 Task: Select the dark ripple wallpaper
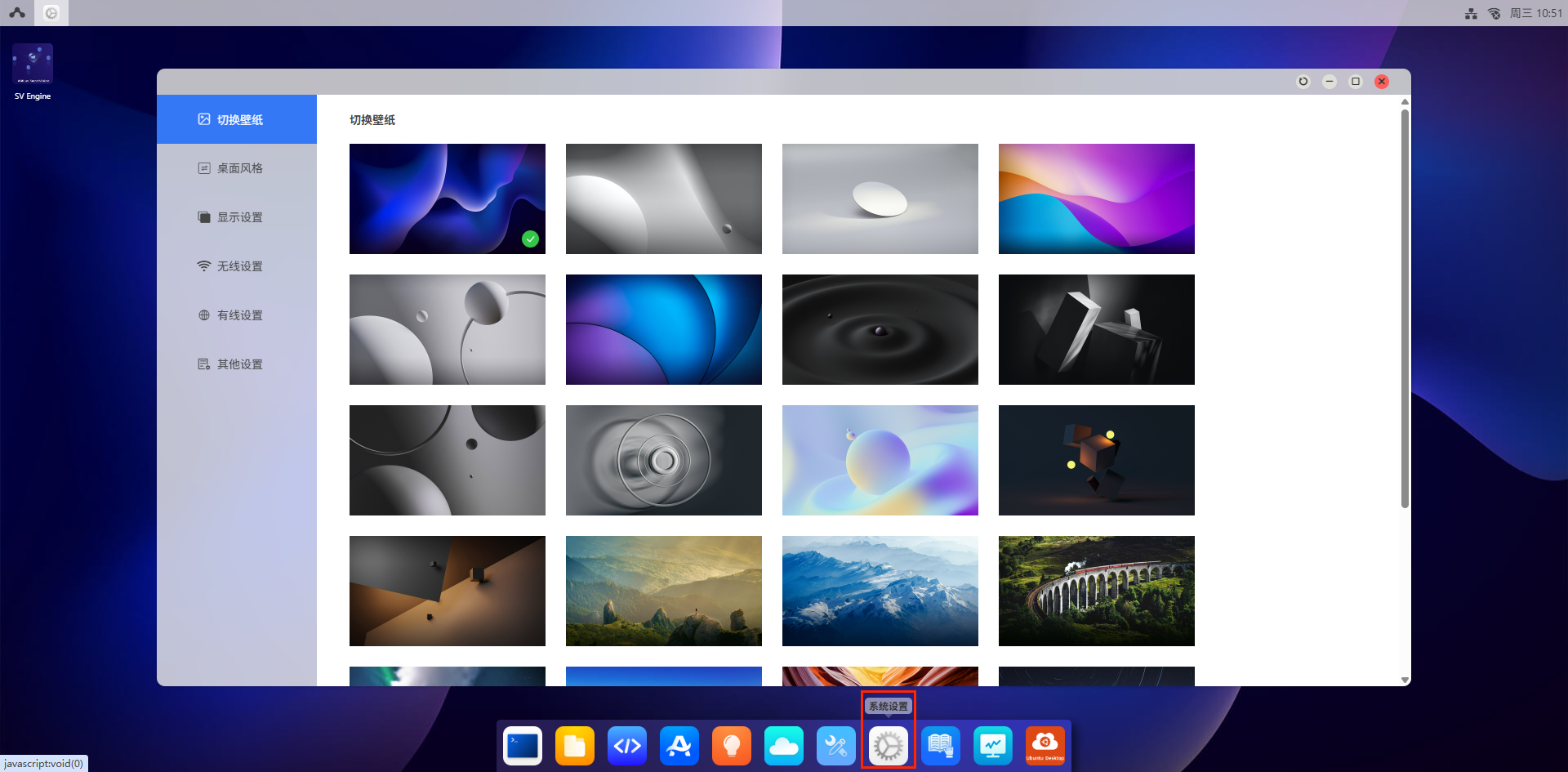click(880, 329)
